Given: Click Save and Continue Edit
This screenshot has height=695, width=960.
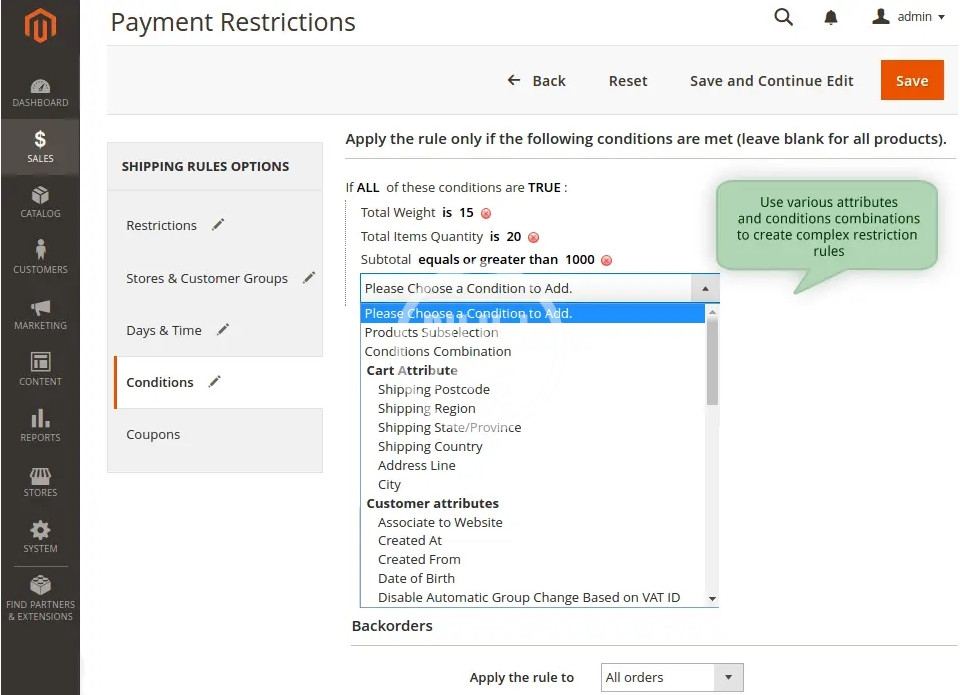Looking at the screenshot, I should coord(771,81).
